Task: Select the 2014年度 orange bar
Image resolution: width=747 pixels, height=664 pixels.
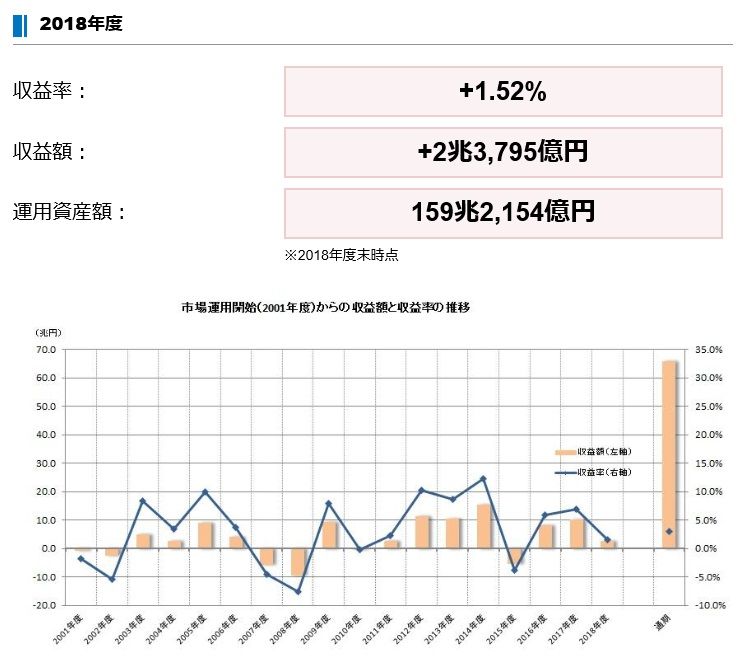Action: coord(483,526)
